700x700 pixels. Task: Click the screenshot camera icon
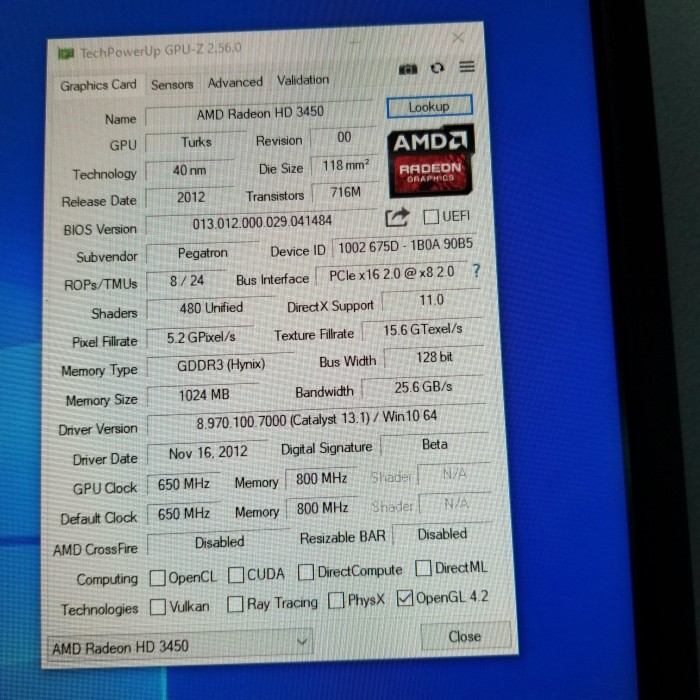click(408, 69)
